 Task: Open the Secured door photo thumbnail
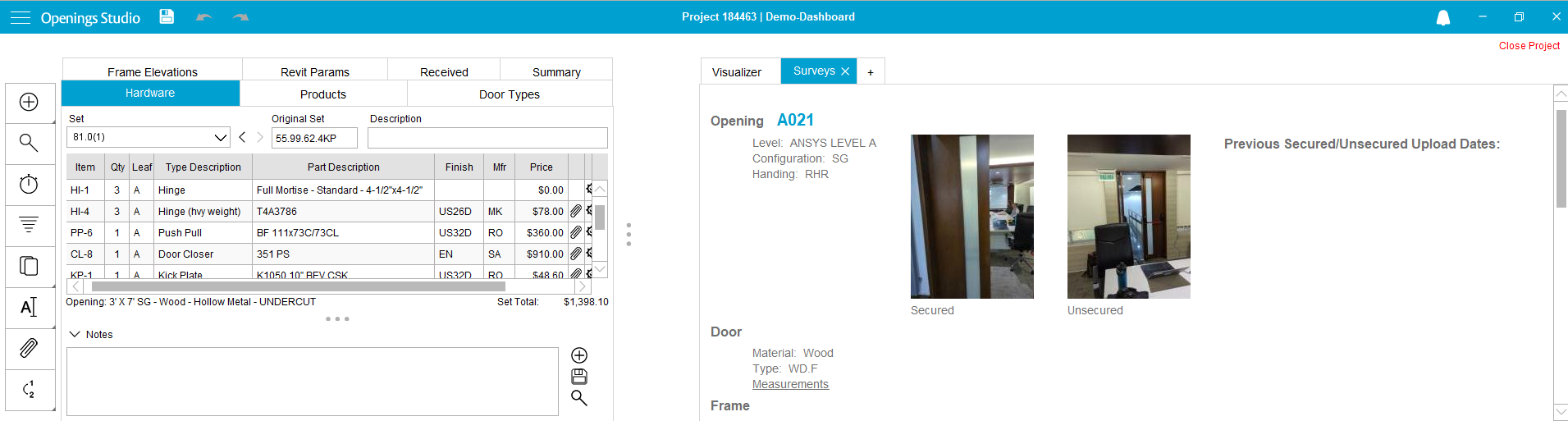click(971, 217)
